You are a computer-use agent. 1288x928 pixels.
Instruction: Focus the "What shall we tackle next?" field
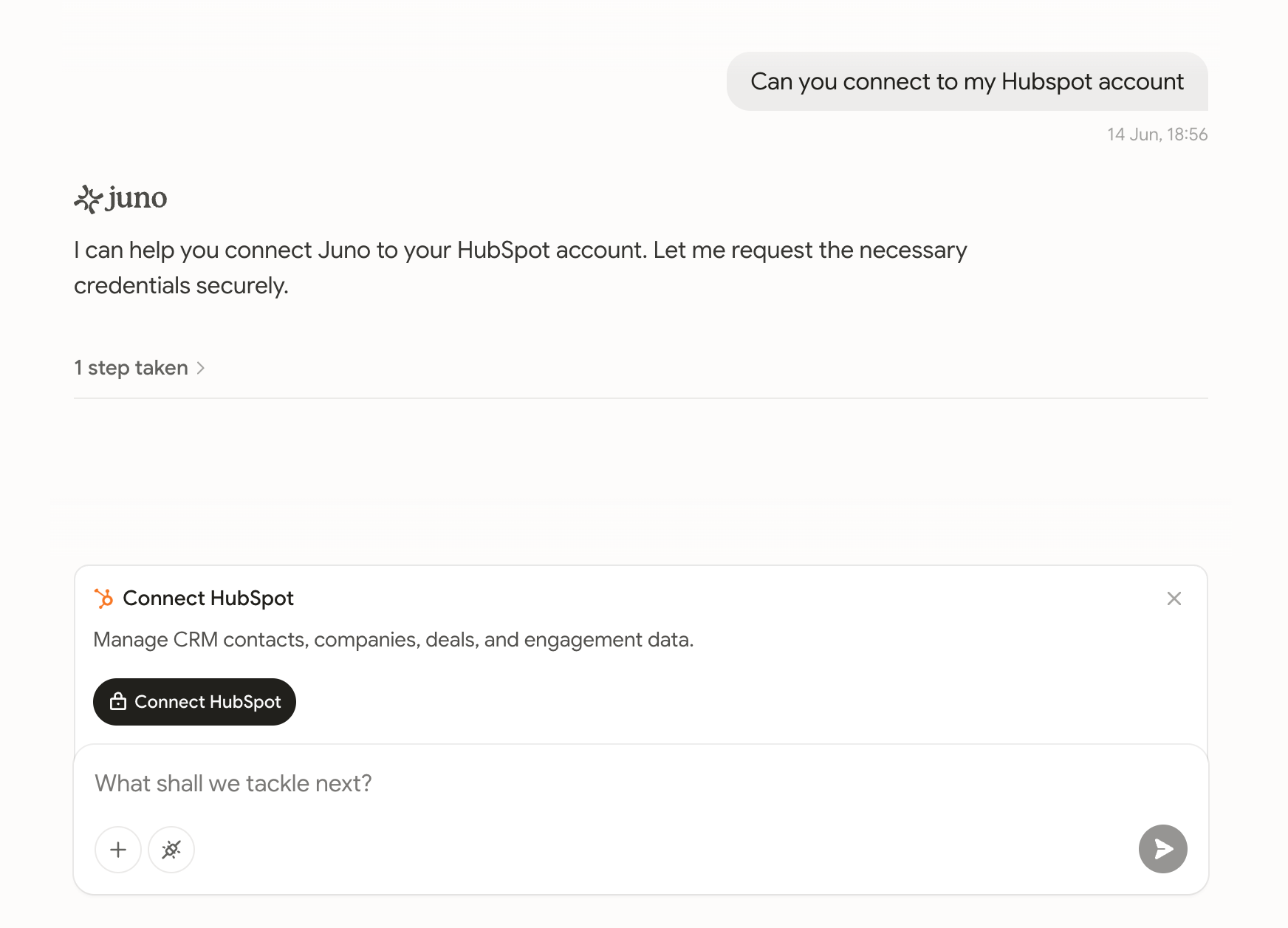pyautogui.click(x=641, y=783)
